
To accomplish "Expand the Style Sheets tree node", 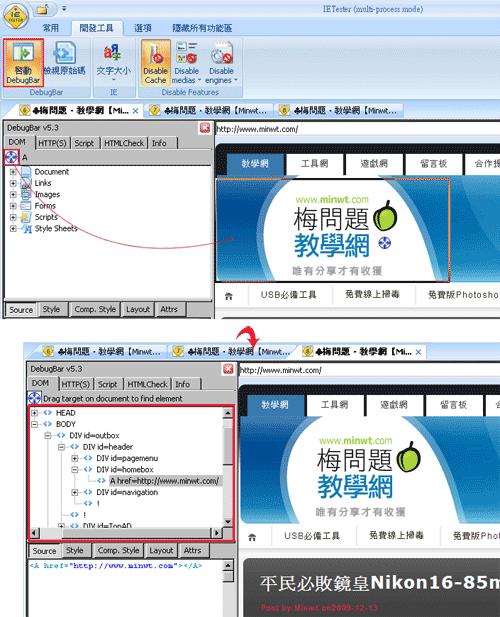I will coord(13,229).
